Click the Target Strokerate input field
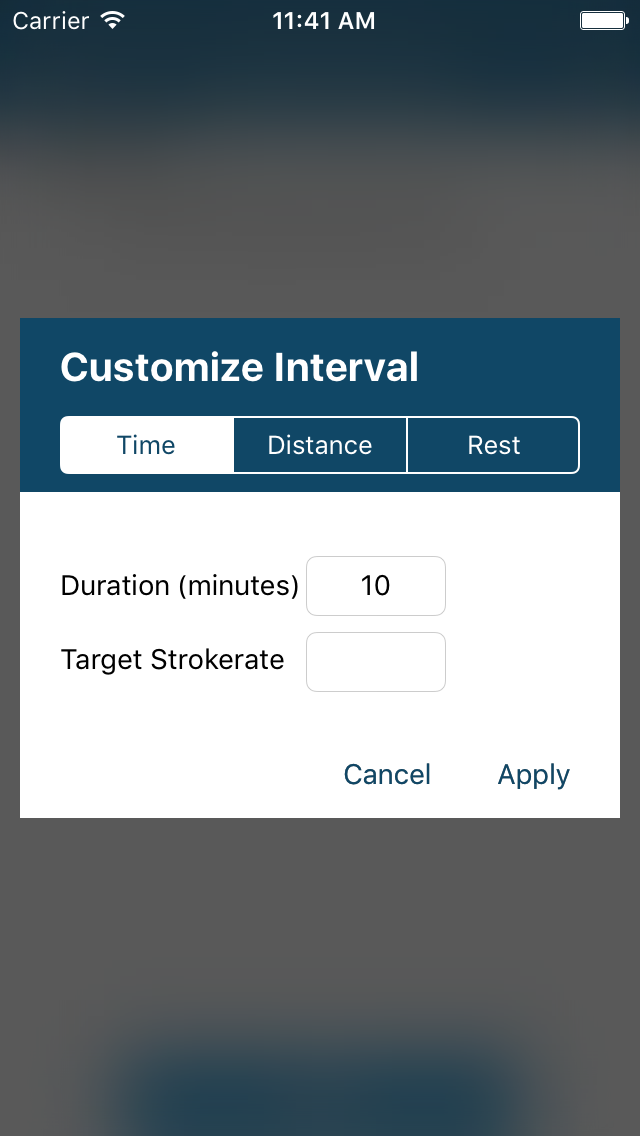640x1136 pixels. click(x=376, y=662)
